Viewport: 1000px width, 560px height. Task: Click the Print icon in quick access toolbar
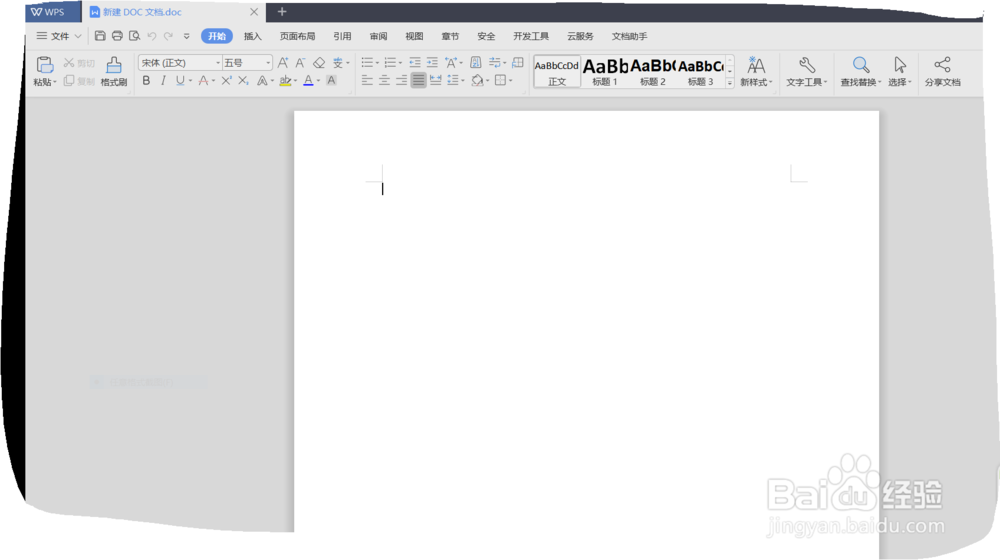pyautogui.click(x=117, y=36)
